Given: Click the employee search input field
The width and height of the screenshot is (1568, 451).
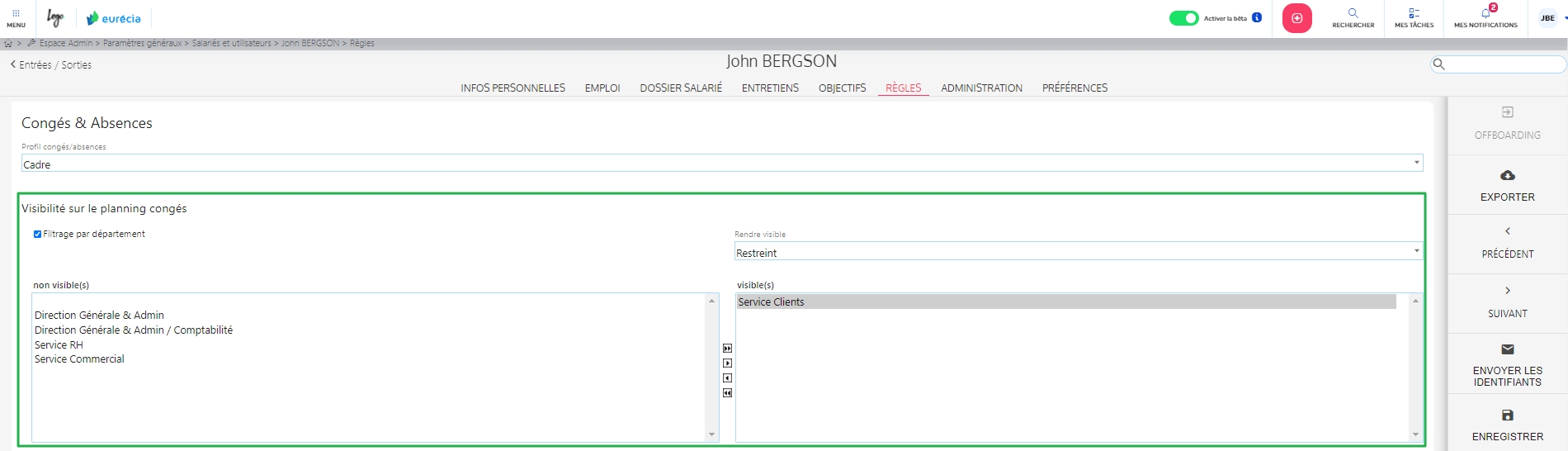Looking at the screenshot, I should pos(1504,64).
